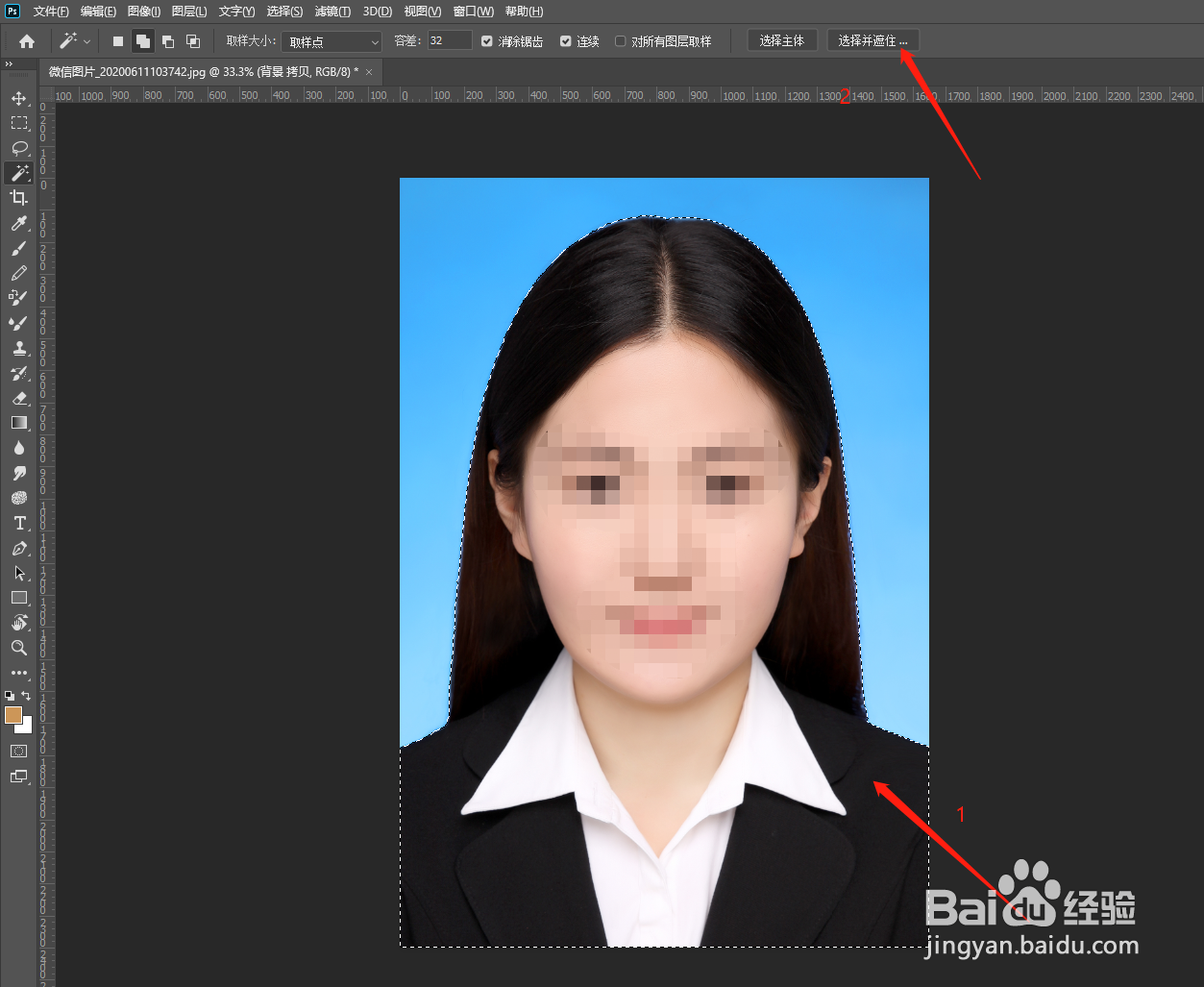Image resolution: width=1204 pixels, height=987 pixels.
Task: Click the 选择并遮住 button
Action: click(872, 40)
